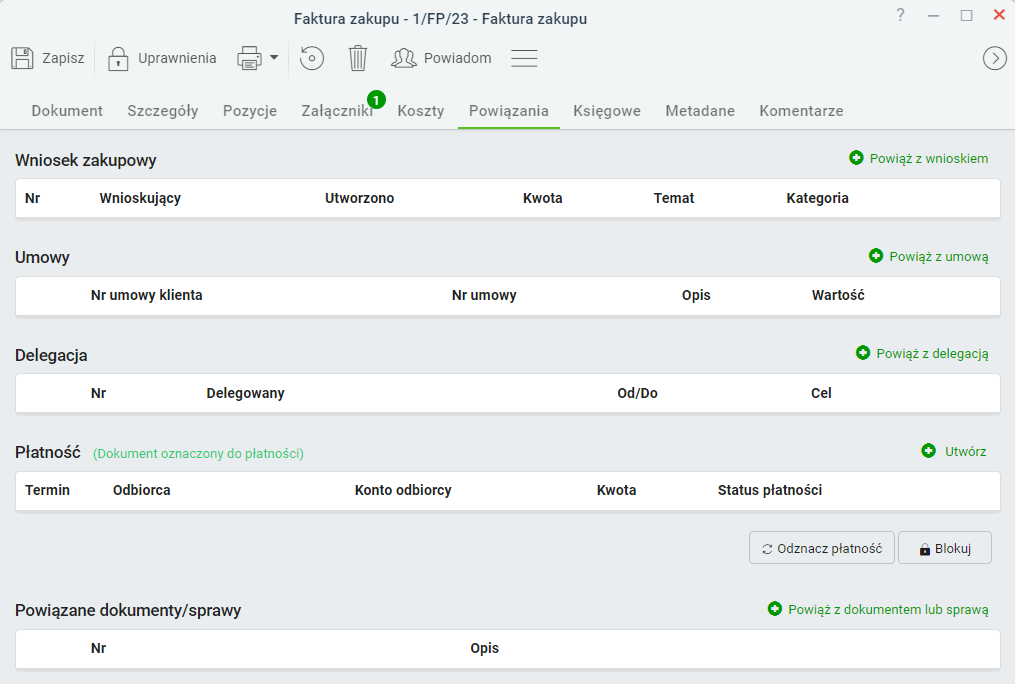Click green plus beside Powiąż z umową
Screen dimensions: 1015x684
[876, 256]
